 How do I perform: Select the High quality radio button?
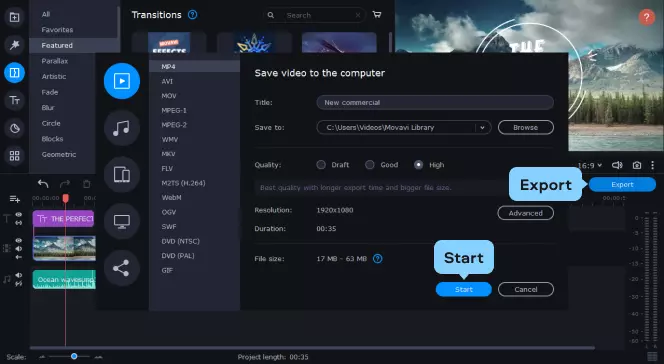(418, 165)
